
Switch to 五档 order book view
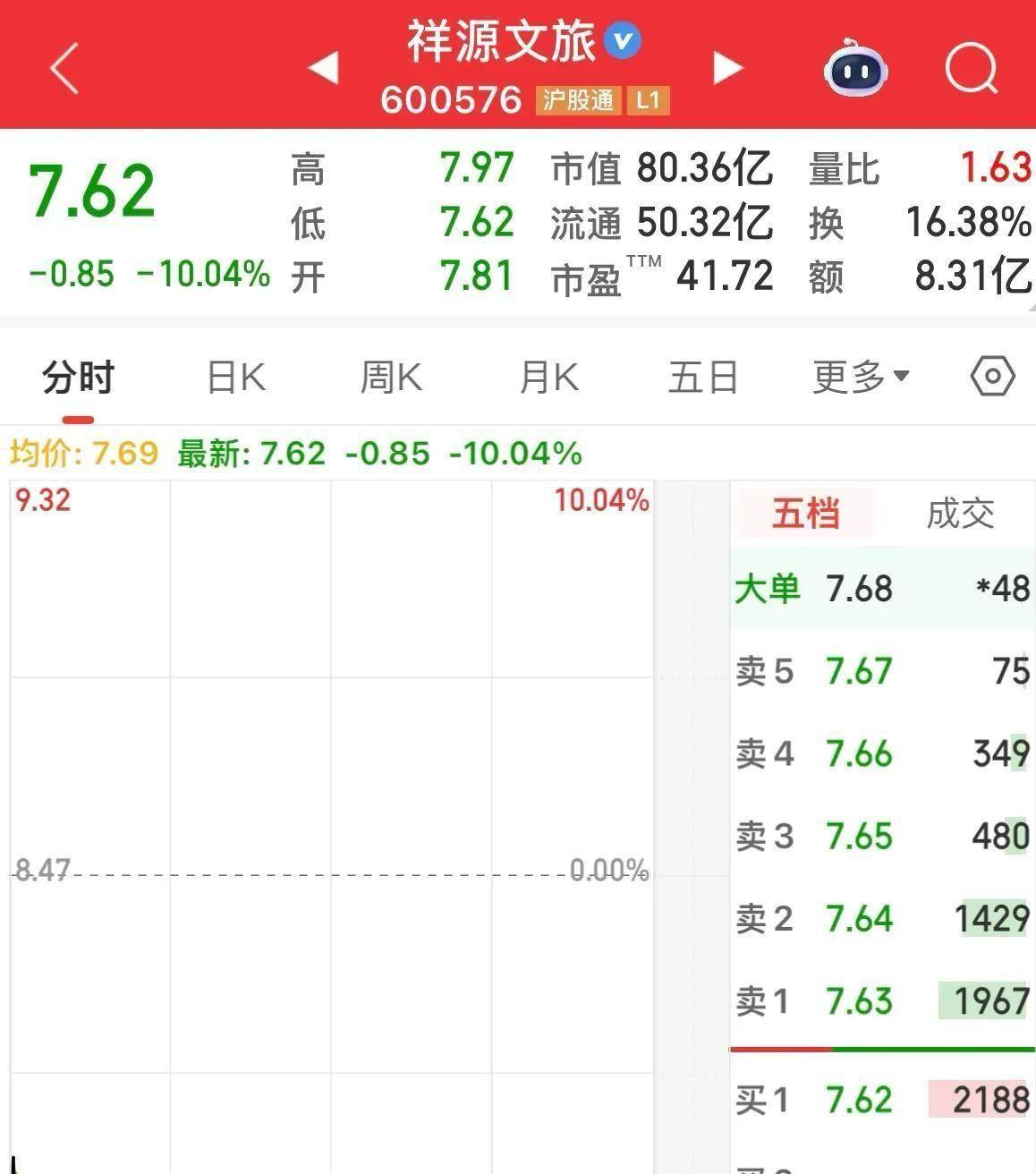tap(803, 514)
